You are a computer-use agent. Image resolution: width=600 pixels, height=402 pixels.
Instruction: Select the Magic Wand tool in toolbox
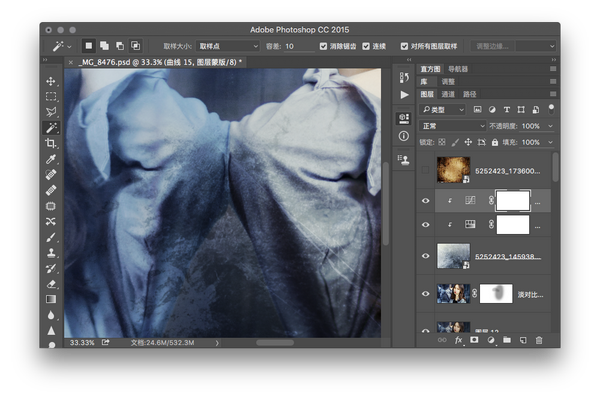pos(51,127)
